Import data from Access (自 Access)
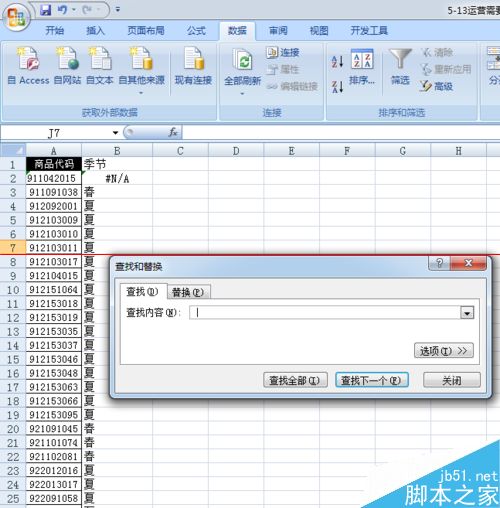Image resolution: width=500 pixels, height=508 pixels. pos(28,67)
